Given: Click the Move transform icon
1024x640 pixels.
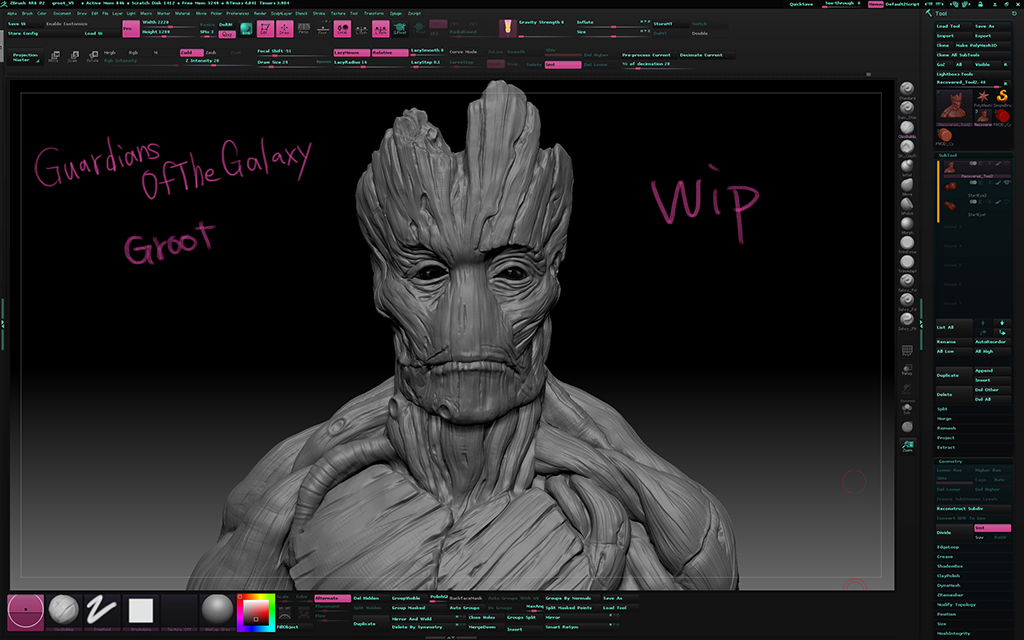Looking at the screenshot, I should tap(55, 57).
